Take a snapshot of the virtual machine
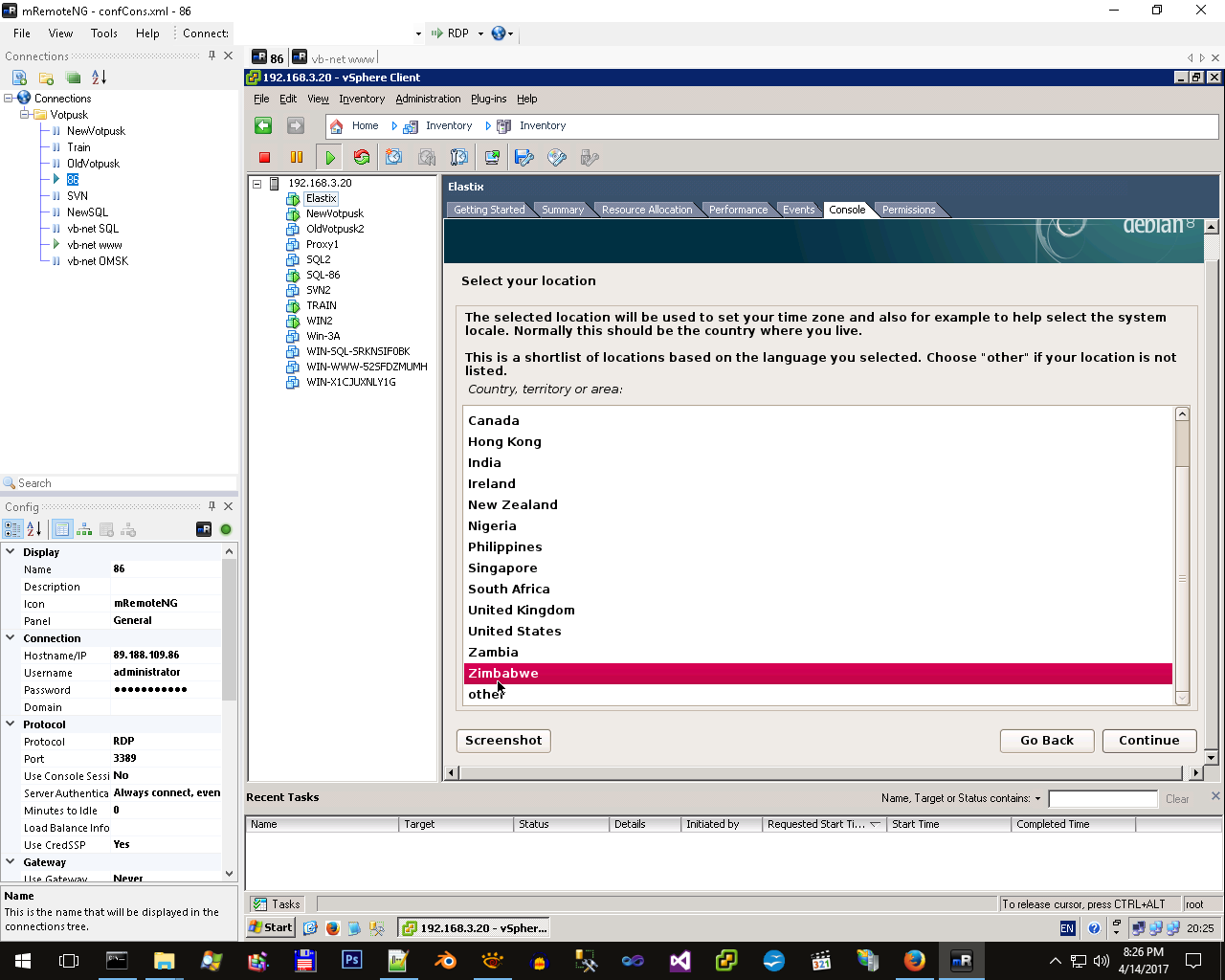Viewport: 1225px width, 980px height. point(394,158)
